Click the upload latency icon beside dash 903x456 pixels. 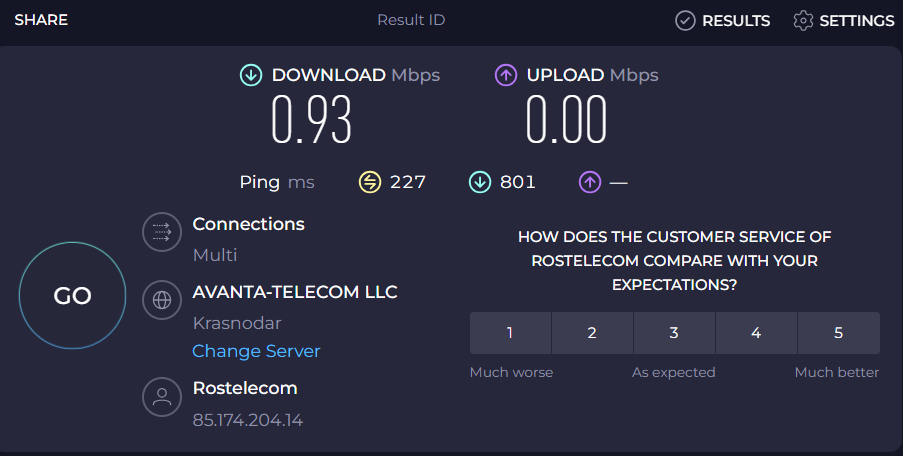click(590, 182)
